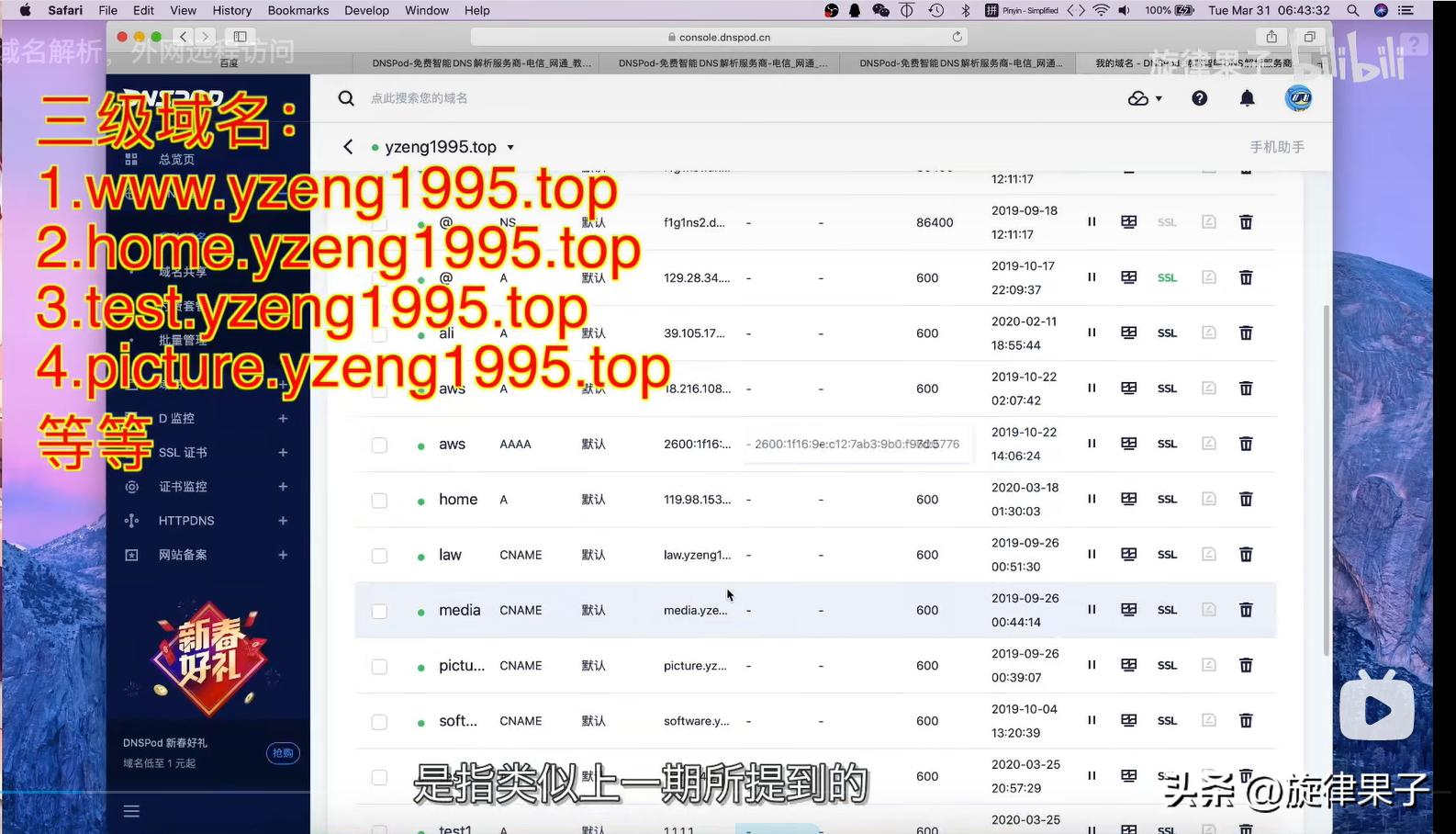This screenshot has width=1456, height=834.
Task: Open the cloud account dropdown in the header
Action: point(1145,98)
